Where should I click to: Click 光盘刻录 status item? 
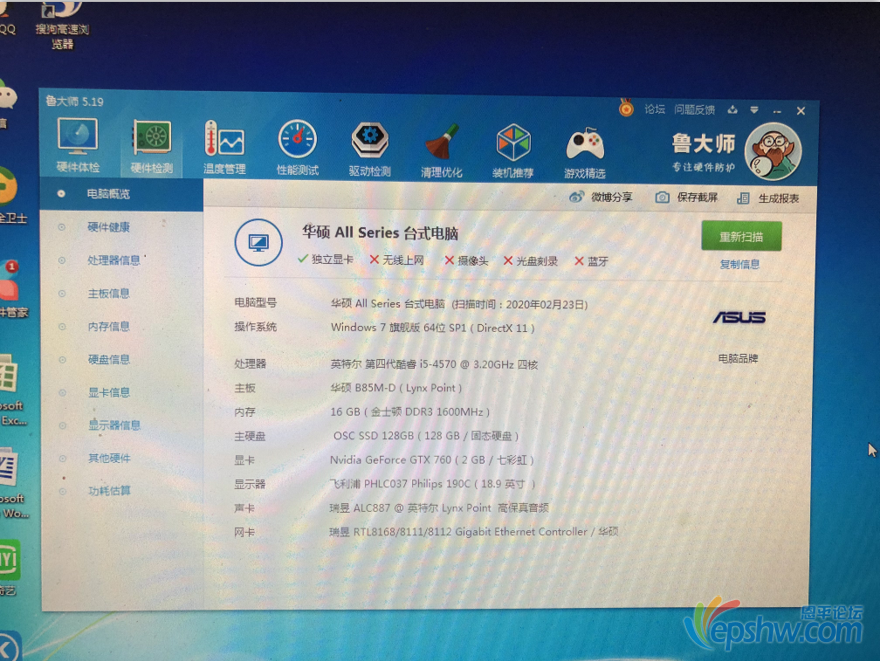pyautogui.click(x=531, y=261)
